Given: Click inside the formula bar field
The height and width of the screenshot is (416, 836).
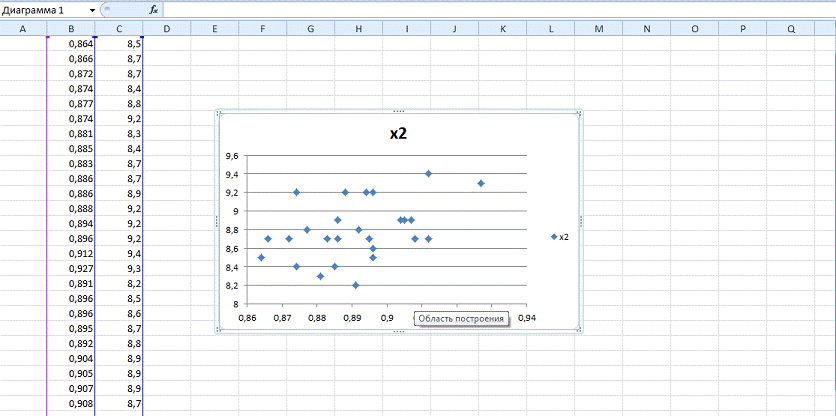Looking at the screenshot, I should [490, 9].
